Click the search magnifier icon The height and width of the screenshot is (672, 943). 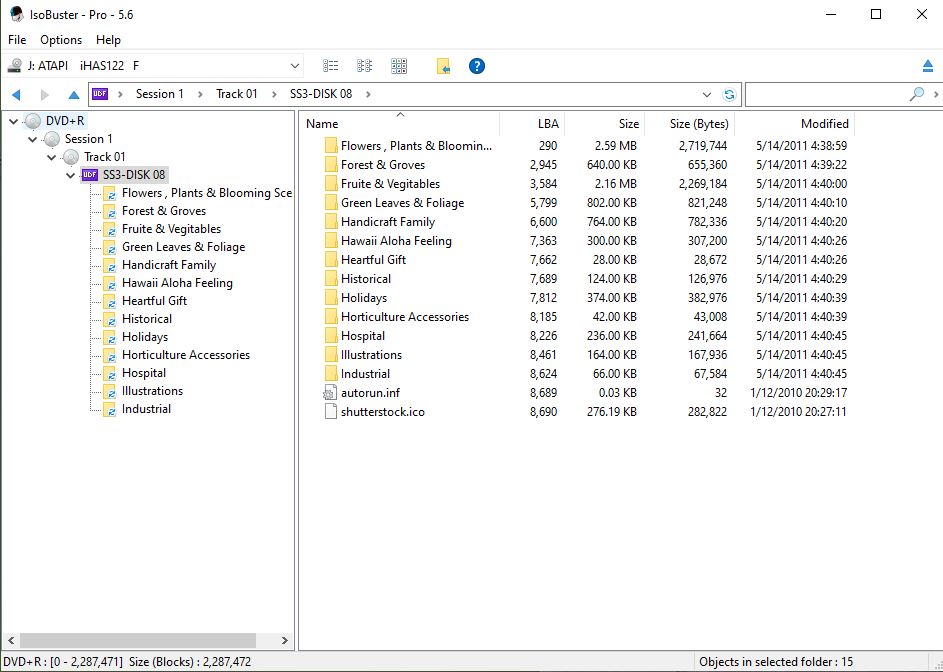[916, 94]
